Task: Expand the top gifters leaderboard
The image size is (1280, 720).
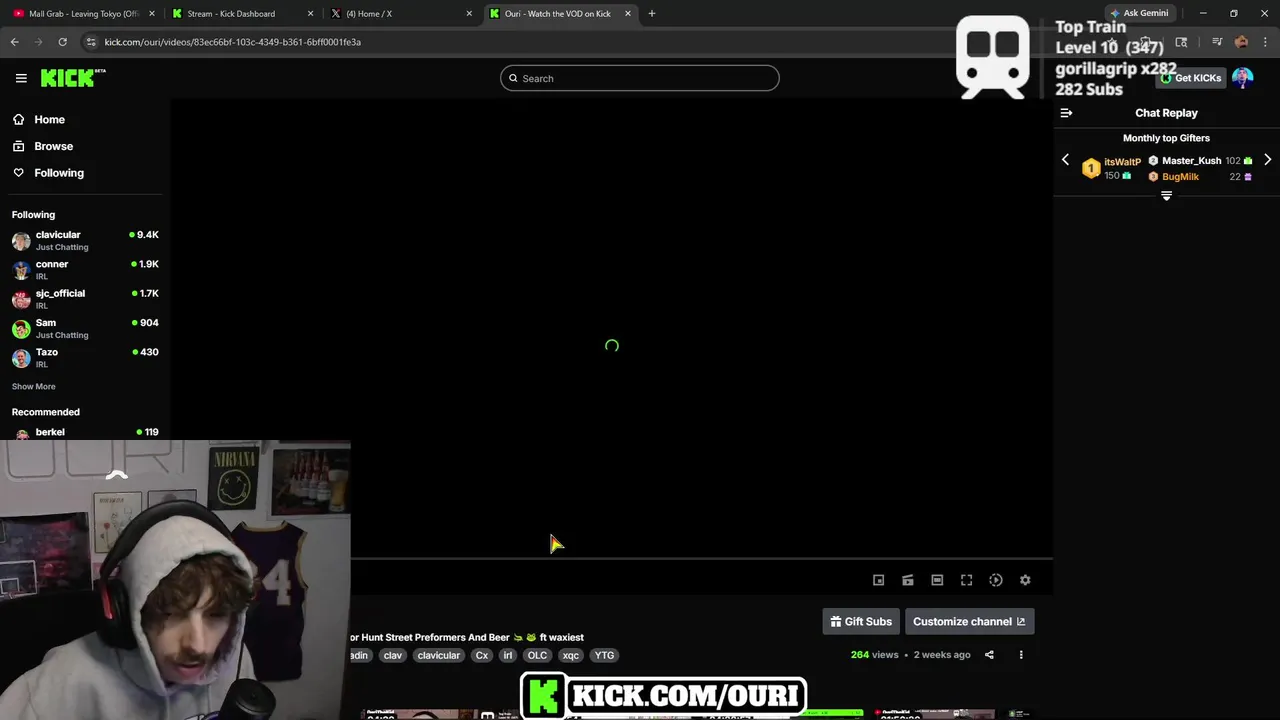Action: 1166,196
